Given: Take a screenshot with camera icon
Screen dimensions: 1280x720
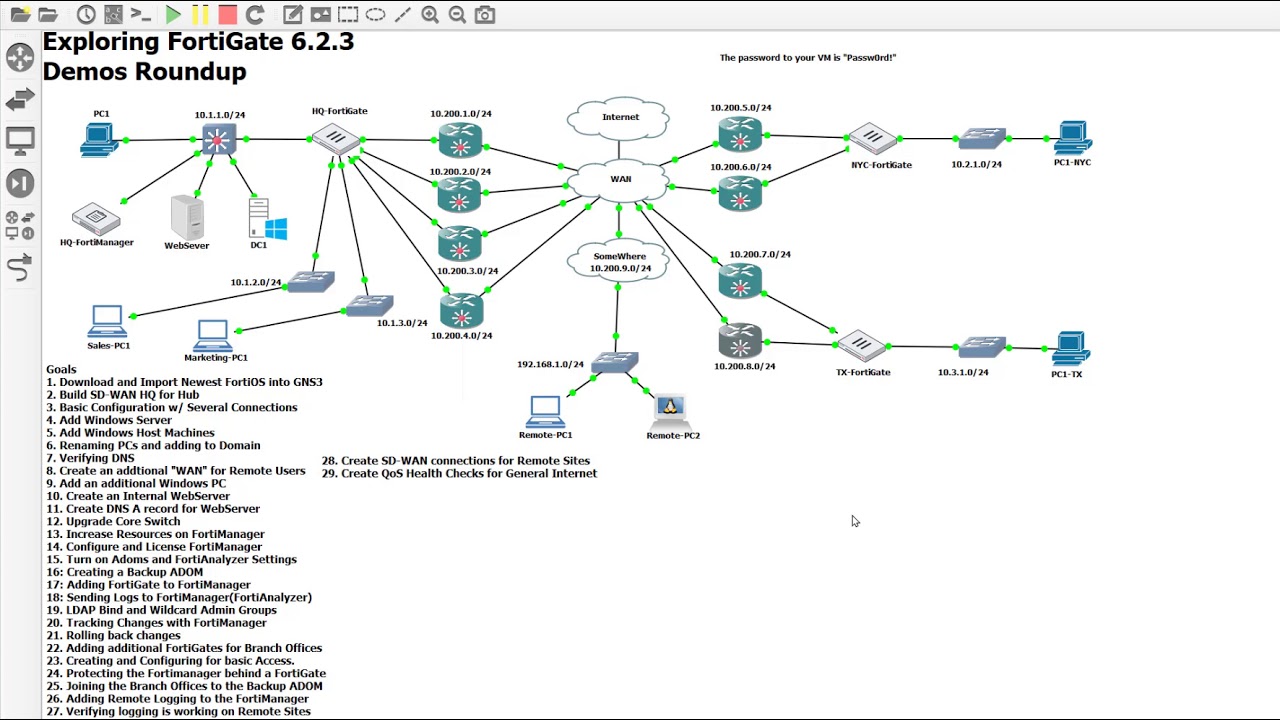Looking at the screenshot, I should tap(485, 15).
